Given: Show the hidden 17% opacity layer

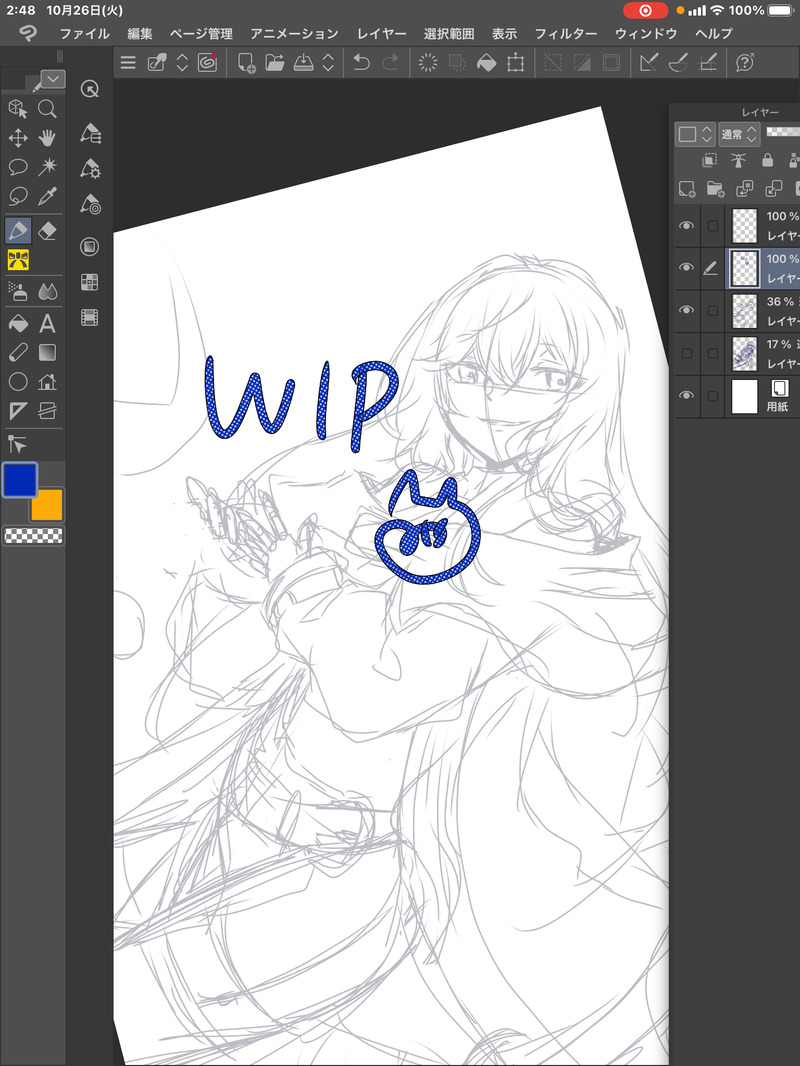Looking at the screenshot, I should pos(686,353).
